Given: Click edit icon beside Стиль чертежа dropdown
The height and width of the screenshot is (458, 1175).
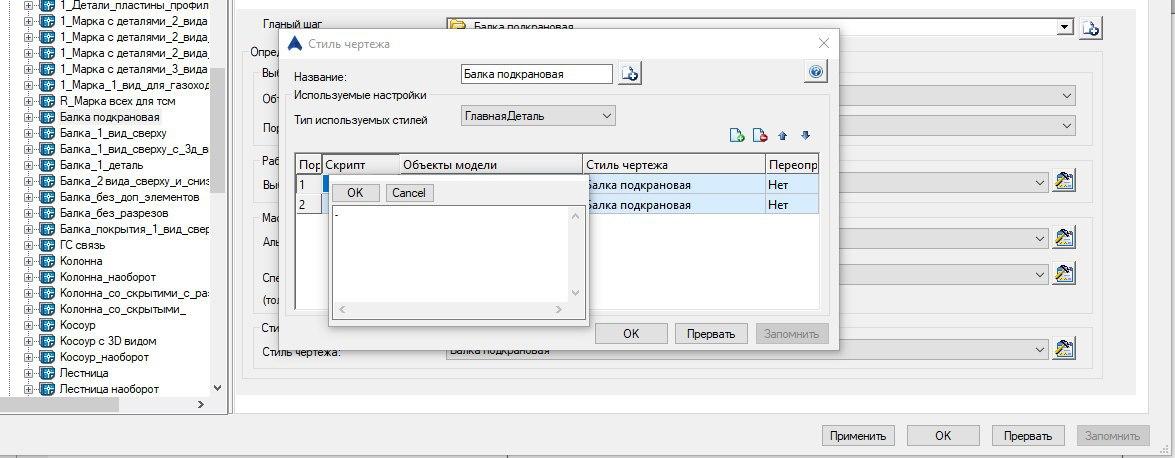Looking at the screenshot, I should [x=1064, y=349].
